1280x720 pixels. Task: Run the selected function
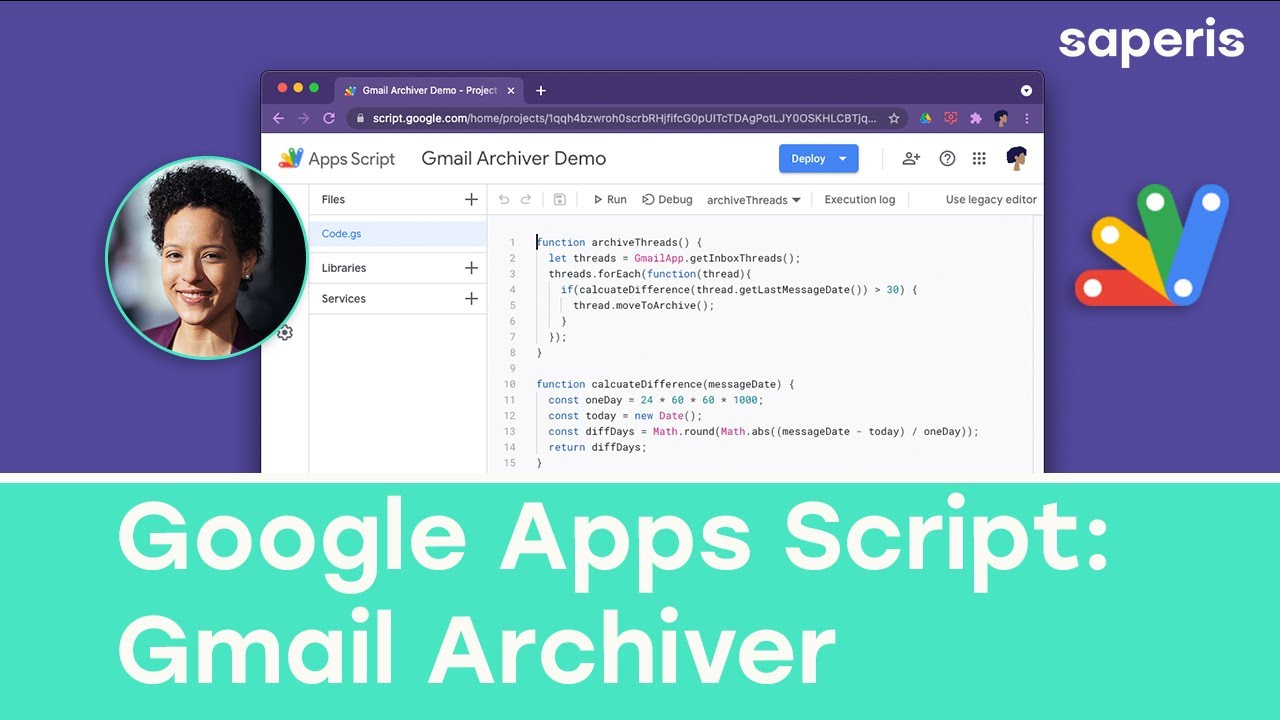pyautogui.click(x=610, y=199)
